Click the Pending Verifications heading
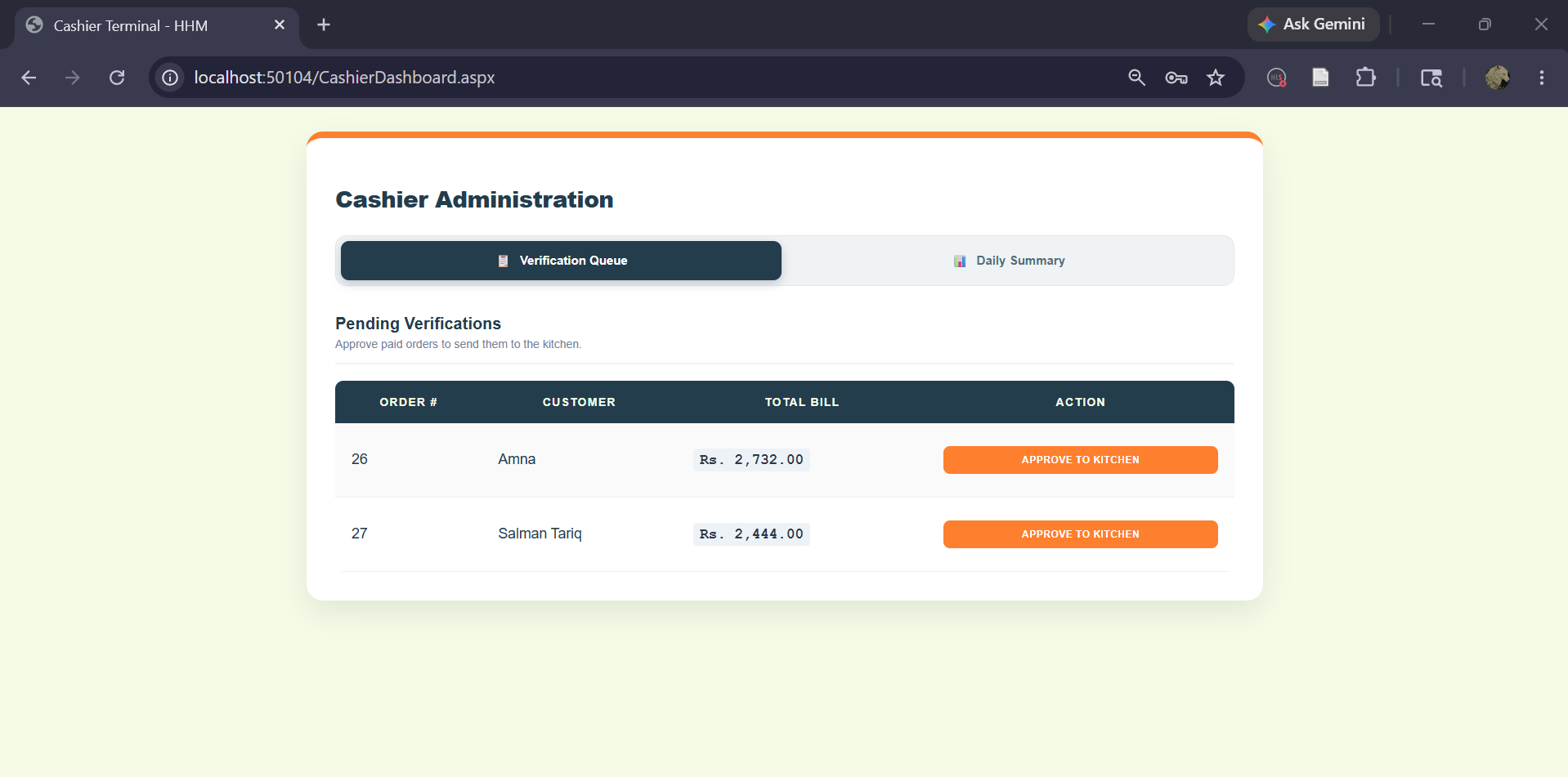 pyautogui.click(x=418, y=324)
